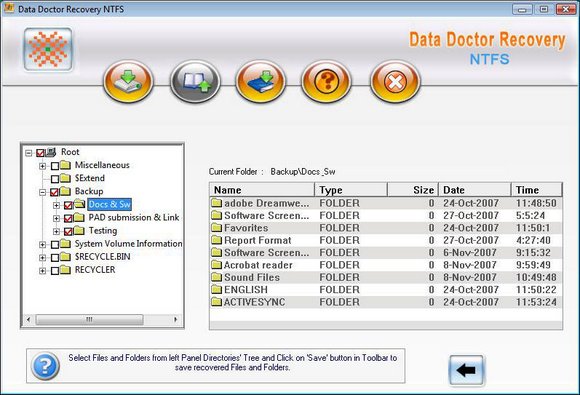The width and height of the screenshot is (580, 395).
Task: Click the tree panel horizontal scrollbar thumb
Action: click(89, 319)
